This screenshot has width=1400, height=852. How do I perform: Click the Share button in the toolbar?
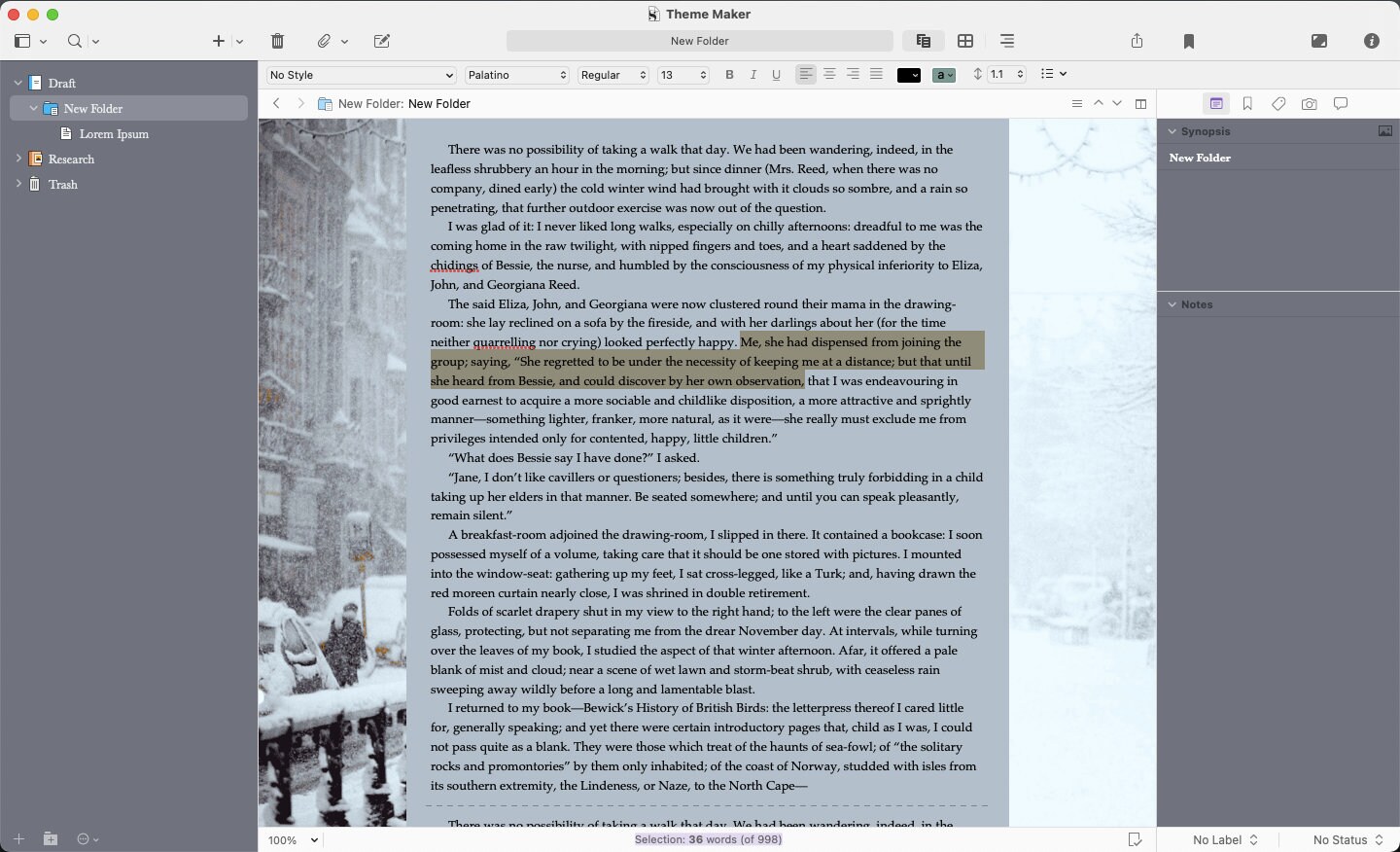coord(1136,41)
